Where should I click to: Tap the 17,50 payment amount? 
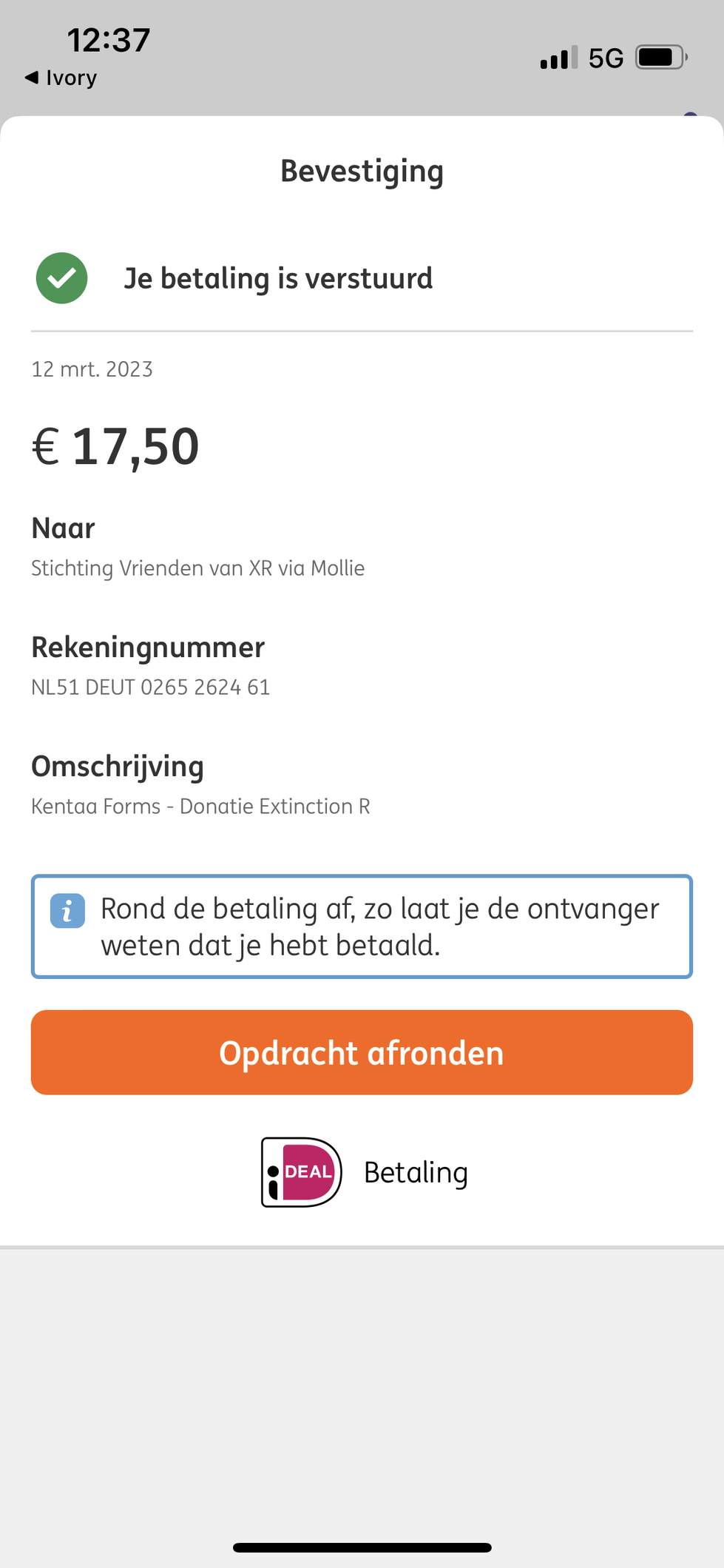136,447
